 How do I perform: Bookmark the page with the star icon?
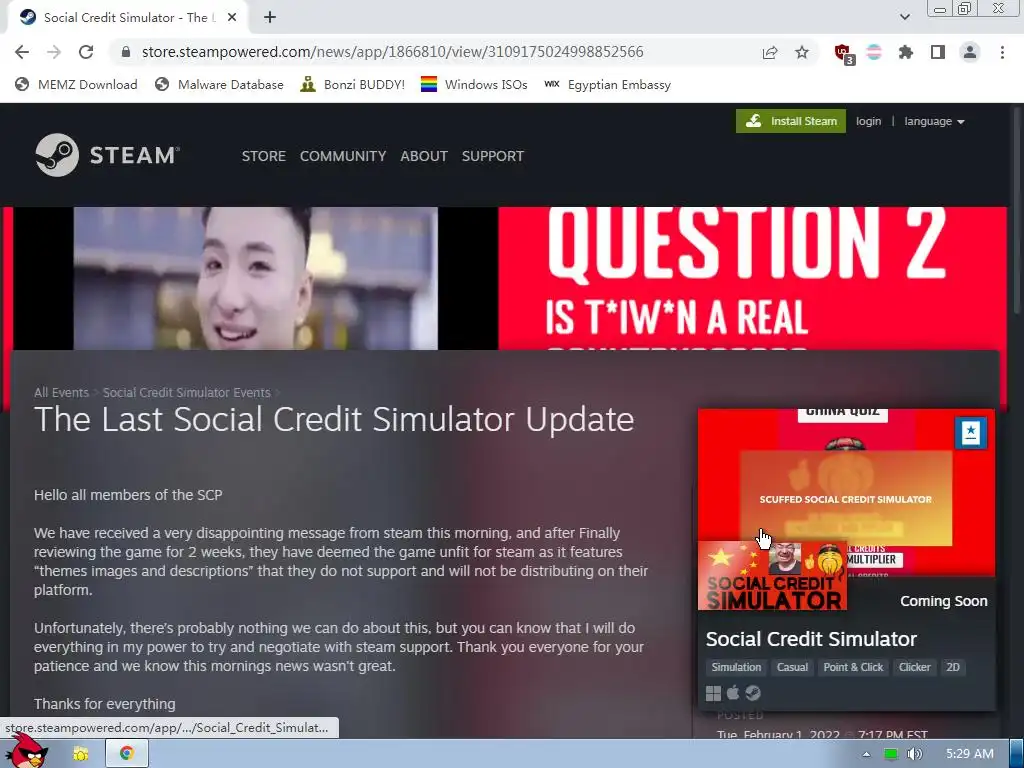pos(802,52)
